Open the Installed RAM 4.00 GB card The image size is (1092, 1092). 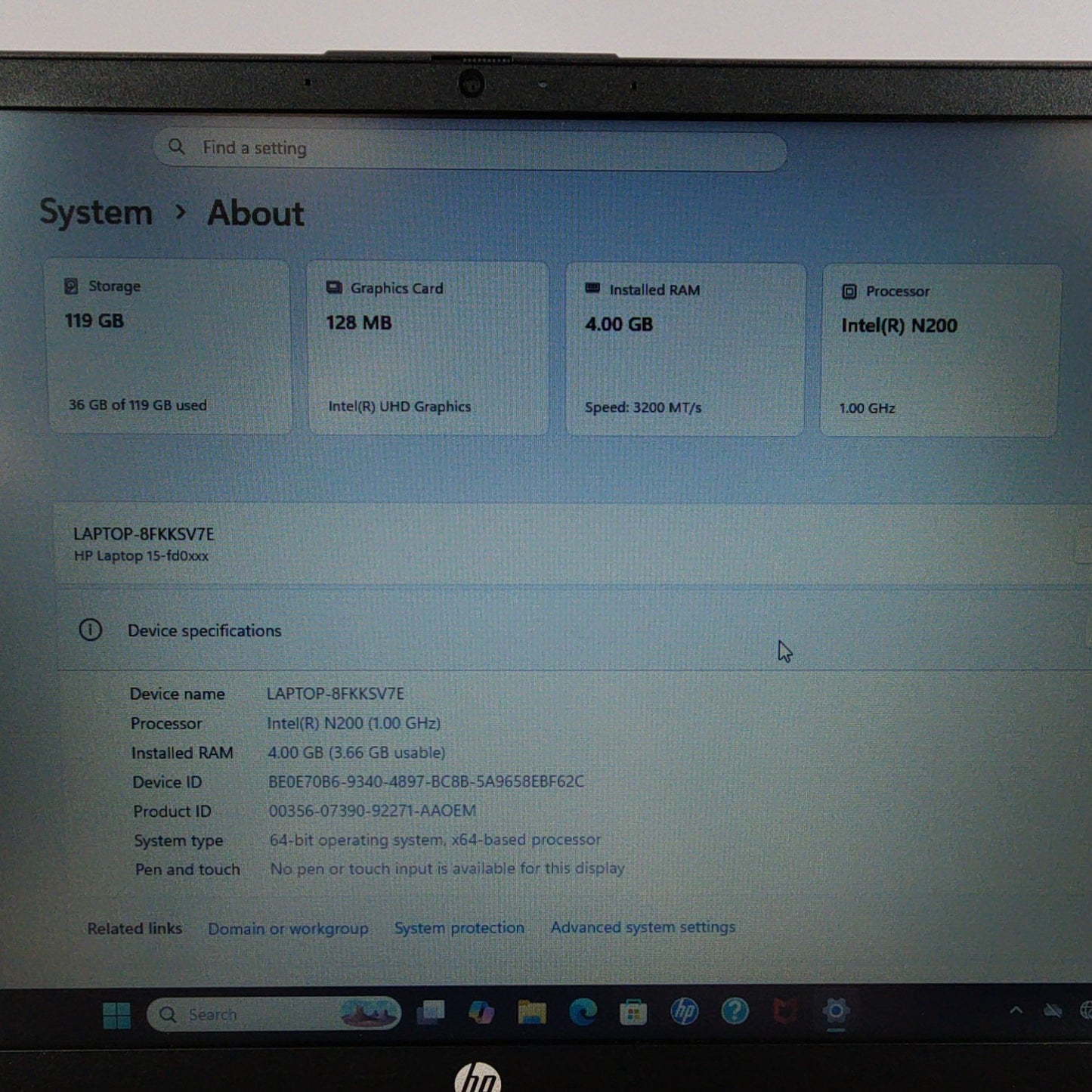(685, 350)
